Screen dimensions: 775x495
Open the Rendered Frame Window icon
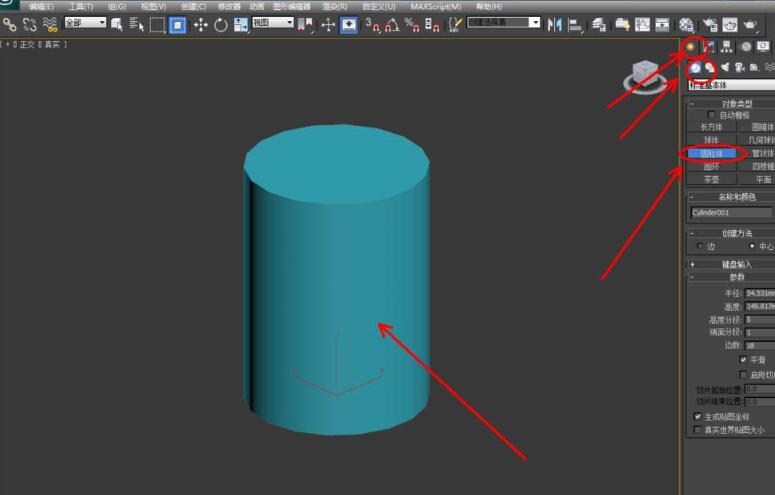click(730, 25)
